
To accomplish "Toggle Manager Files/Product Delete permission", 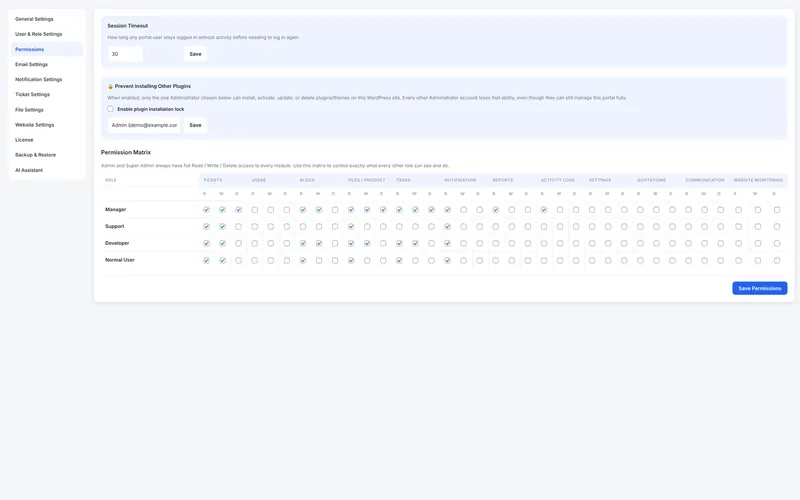I will point(383,210).
